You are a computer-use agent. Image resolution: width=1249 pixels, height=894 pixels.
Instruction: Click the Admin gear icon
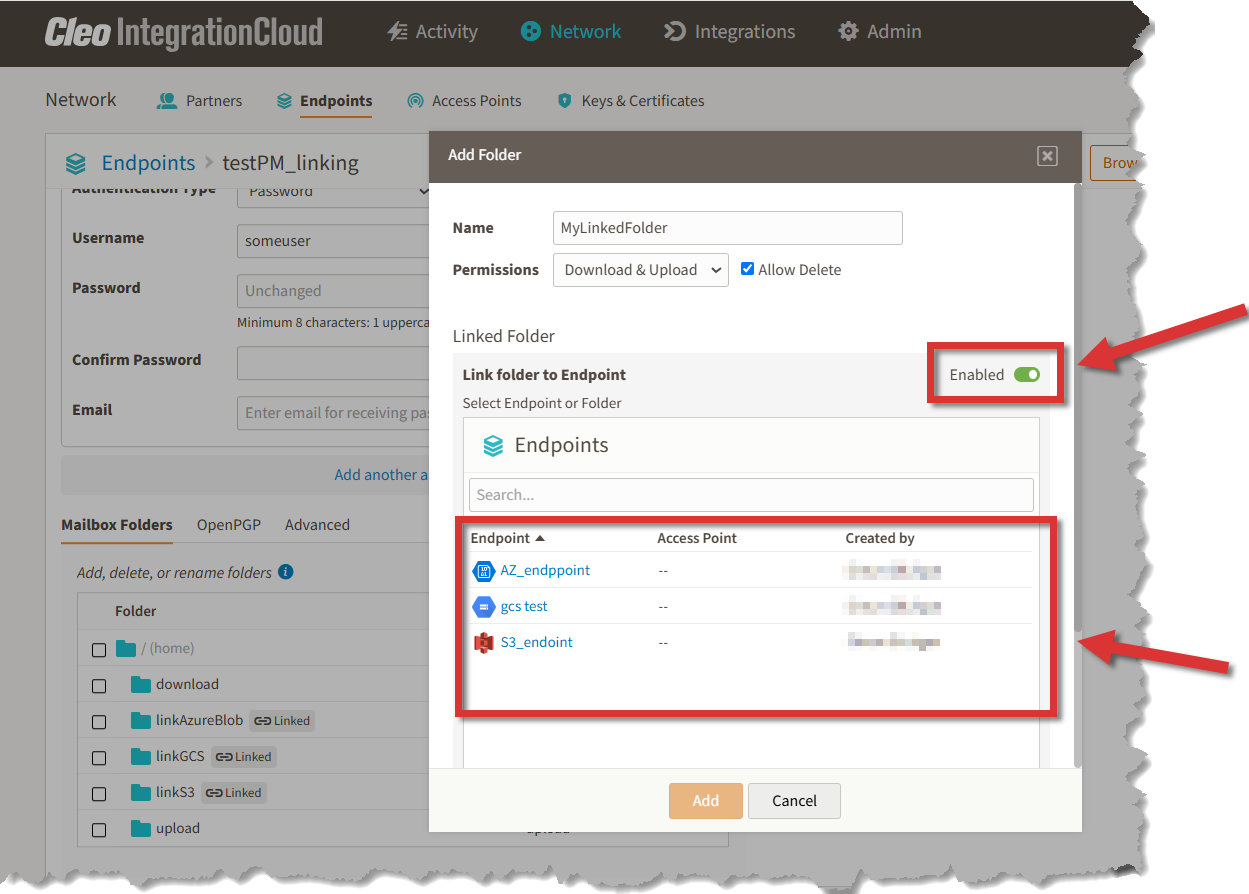[849, 32]
